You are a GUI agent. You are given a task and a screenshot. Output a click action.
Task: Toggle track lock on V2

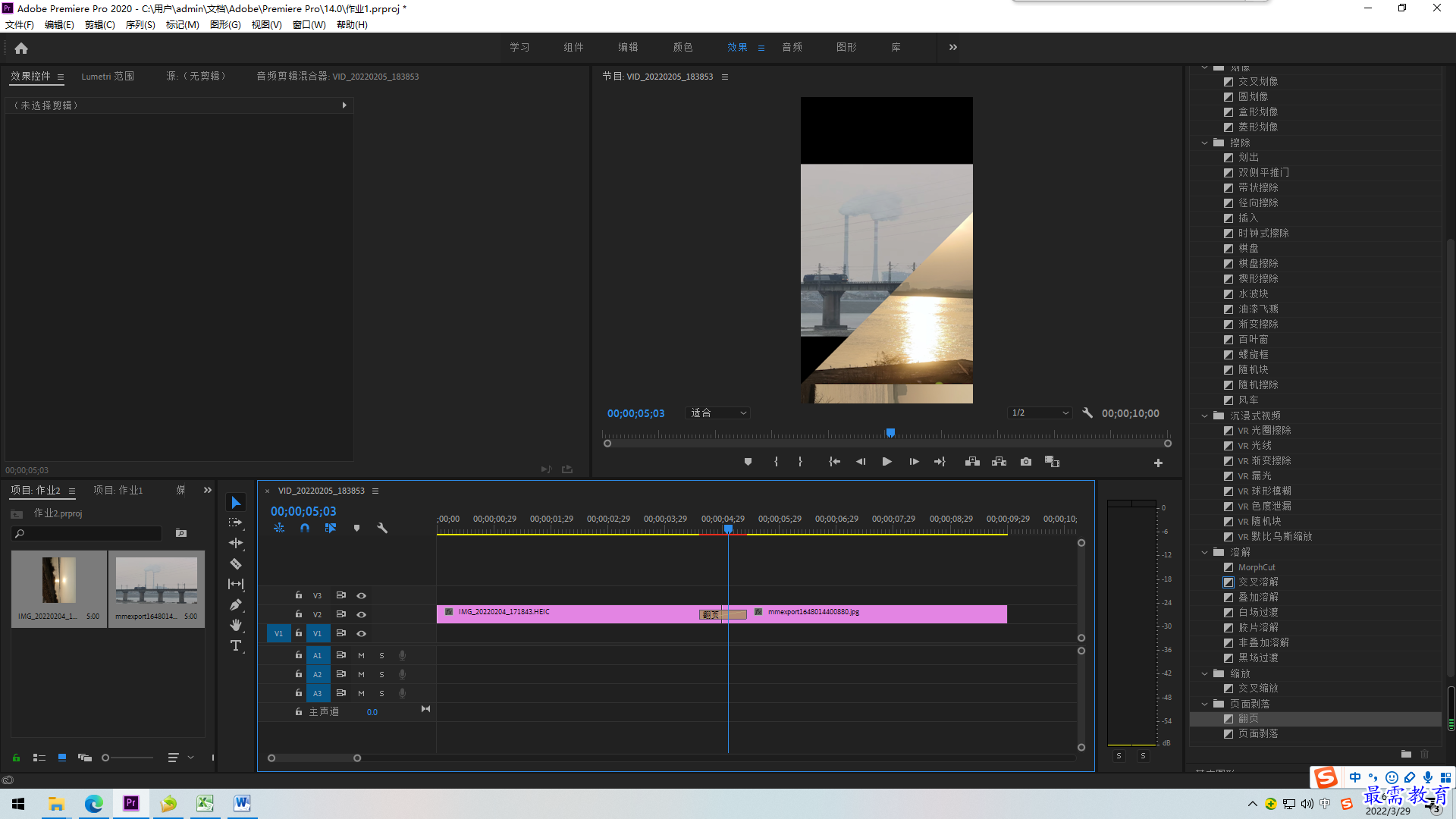(x=299, y=614)
